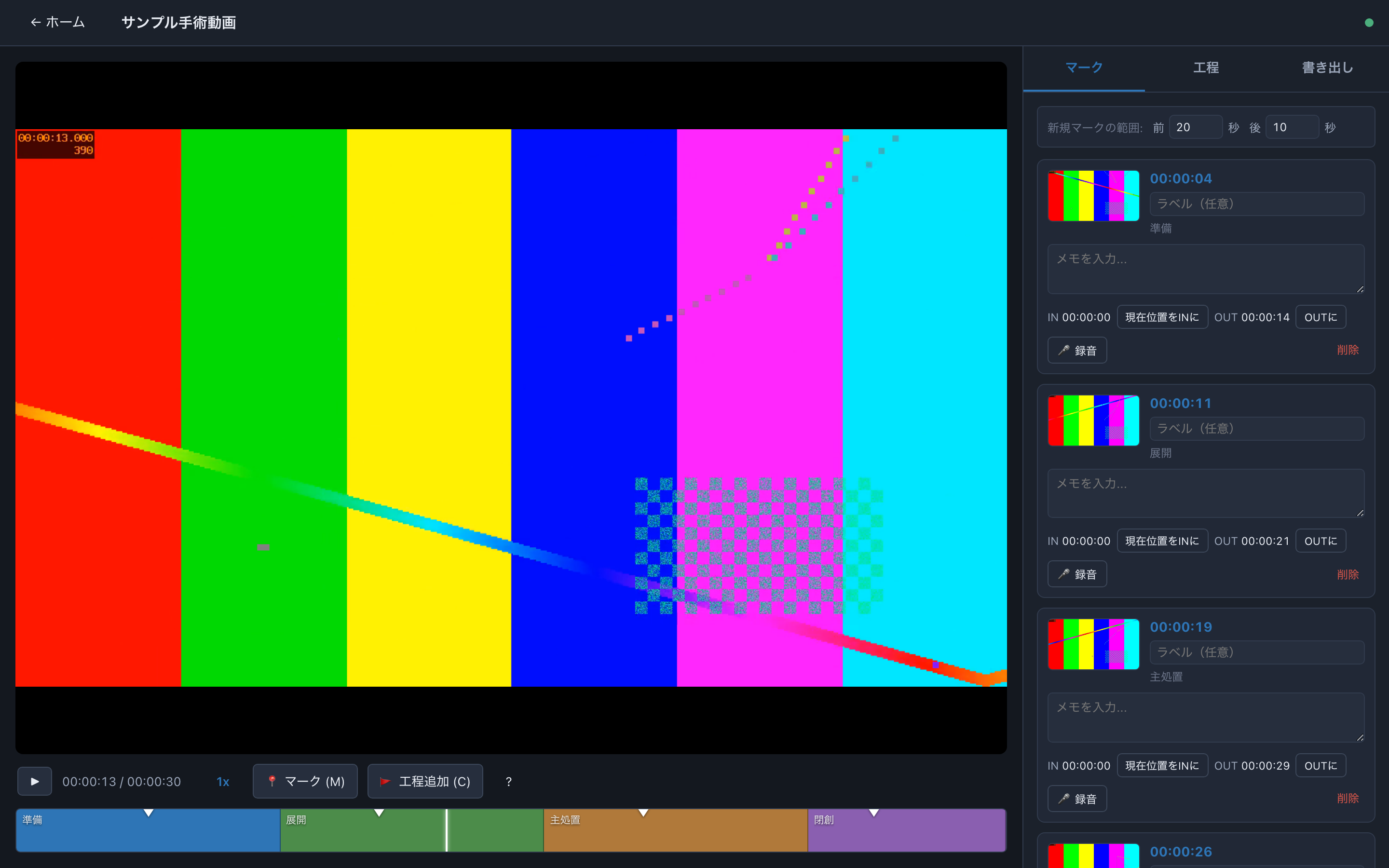Add a process with 工程追加 (C) button
1389x868 pixels.
[425, 781]
